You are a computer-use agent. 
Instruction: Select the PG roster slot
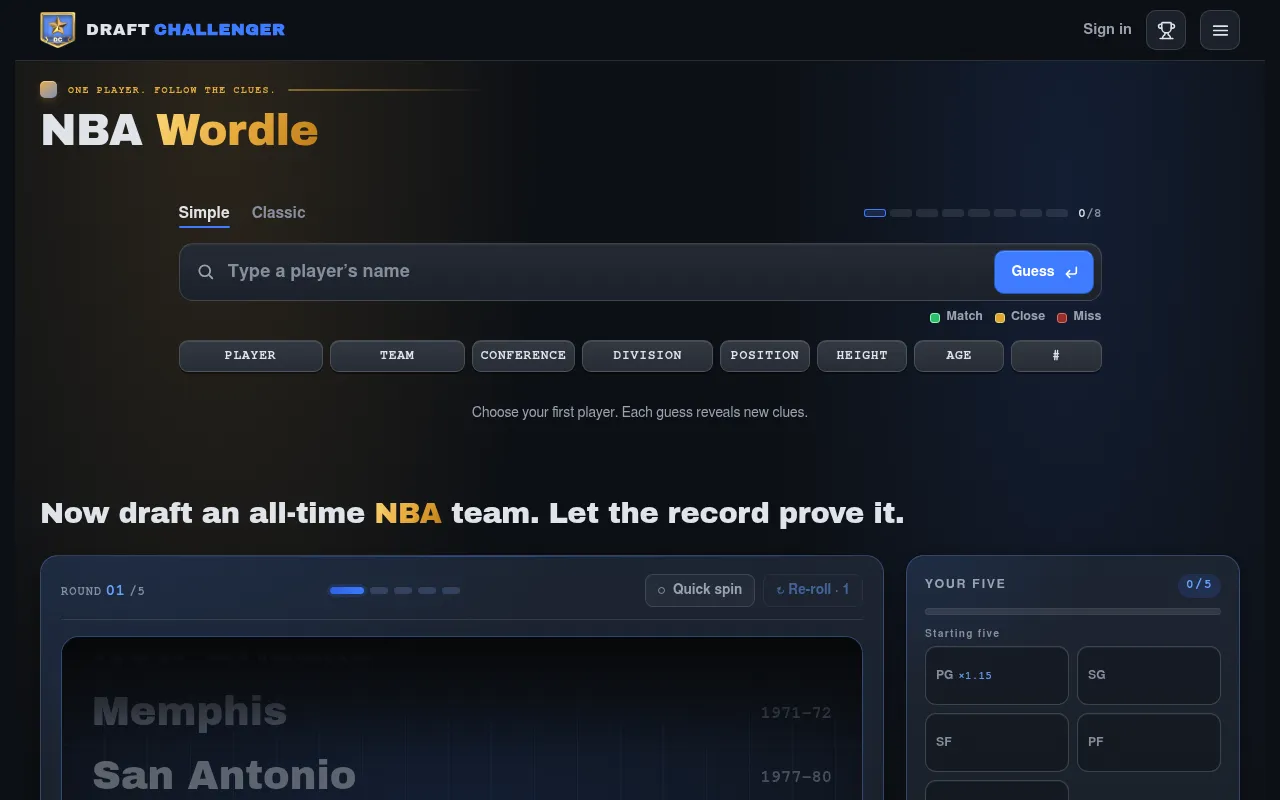pyautogui.click(x=997, y=675)
